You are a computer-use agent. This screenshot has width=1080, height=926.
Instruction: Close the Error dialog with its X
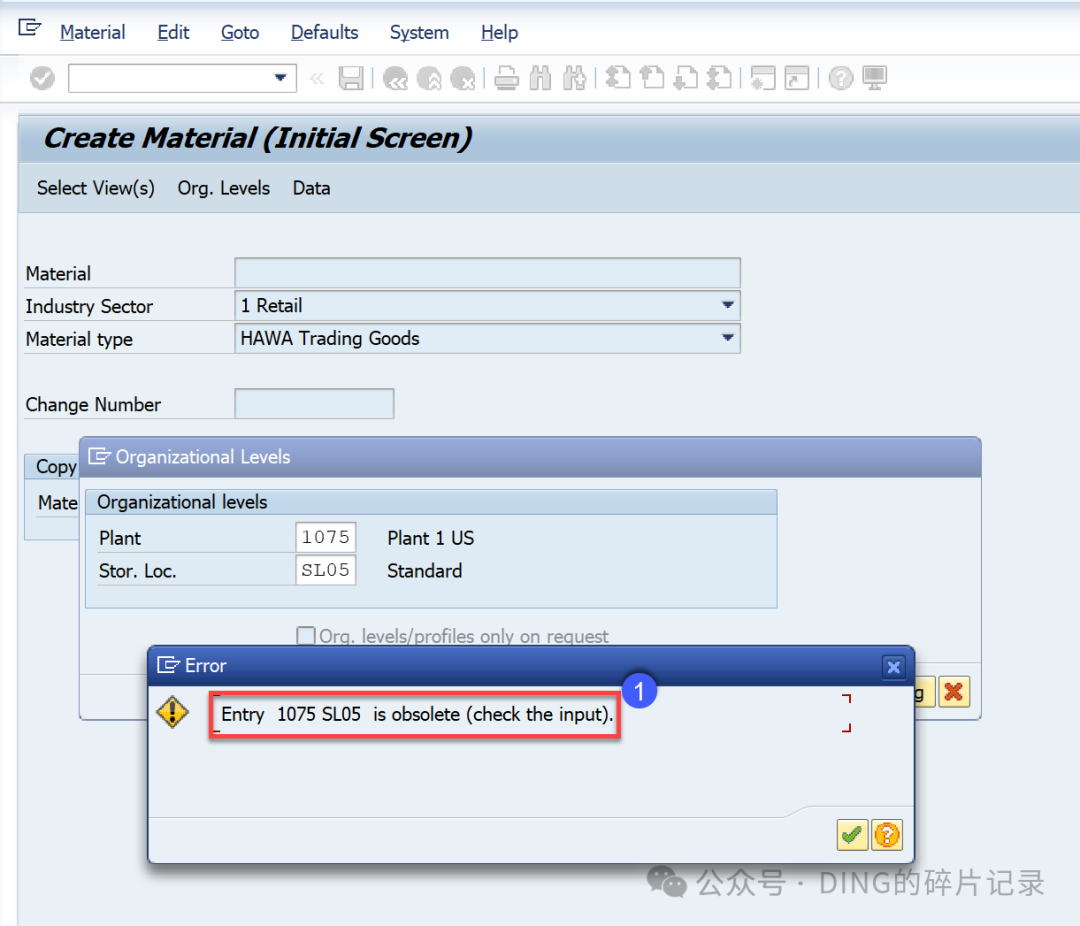pos(893,667)
